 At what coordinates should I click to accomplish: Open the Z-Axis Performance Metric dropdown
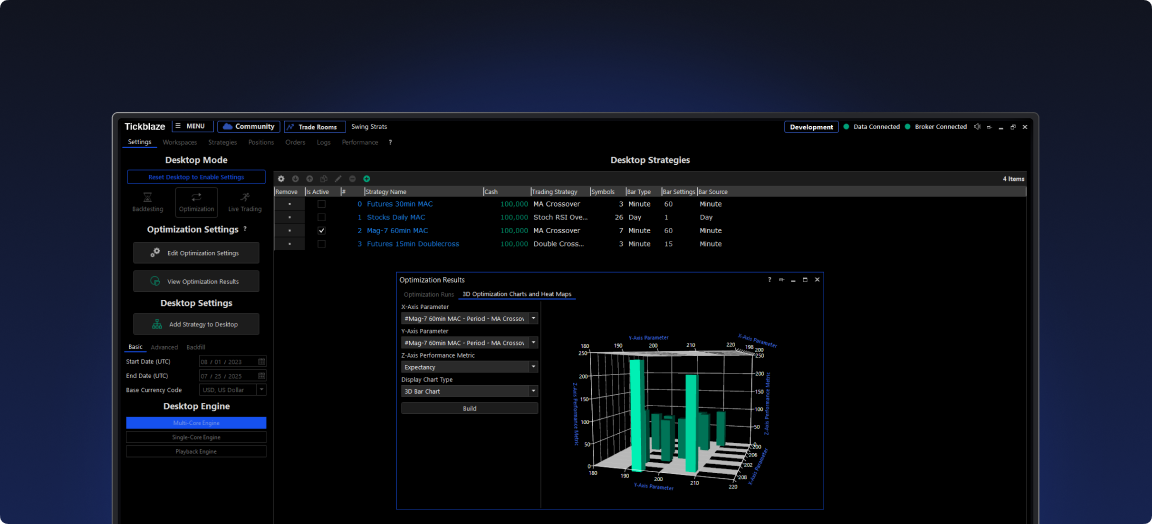[469, 367]
